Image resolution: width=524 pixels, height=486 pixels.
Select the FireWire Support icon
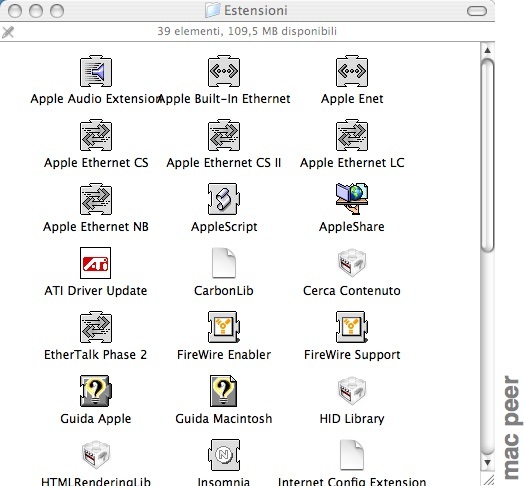pyautogui.click(x=352, y=327)
